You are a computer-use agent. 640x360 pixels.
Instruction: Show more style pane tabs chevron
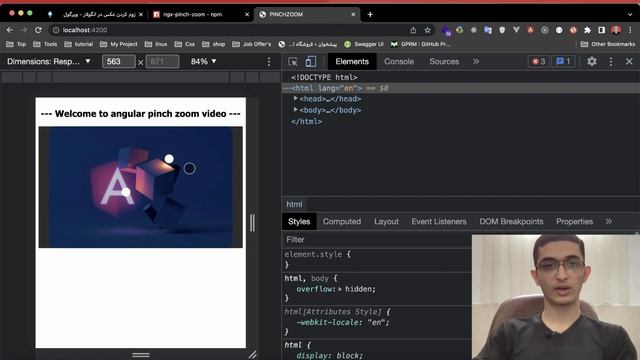(x=609, y=222)
